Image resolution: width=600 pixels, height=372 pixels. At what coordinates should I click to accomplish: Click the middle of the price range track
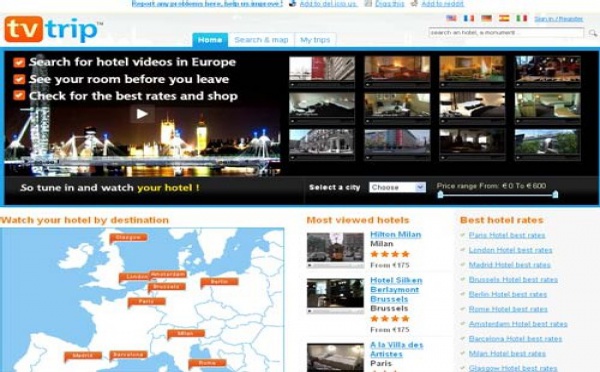498,195
